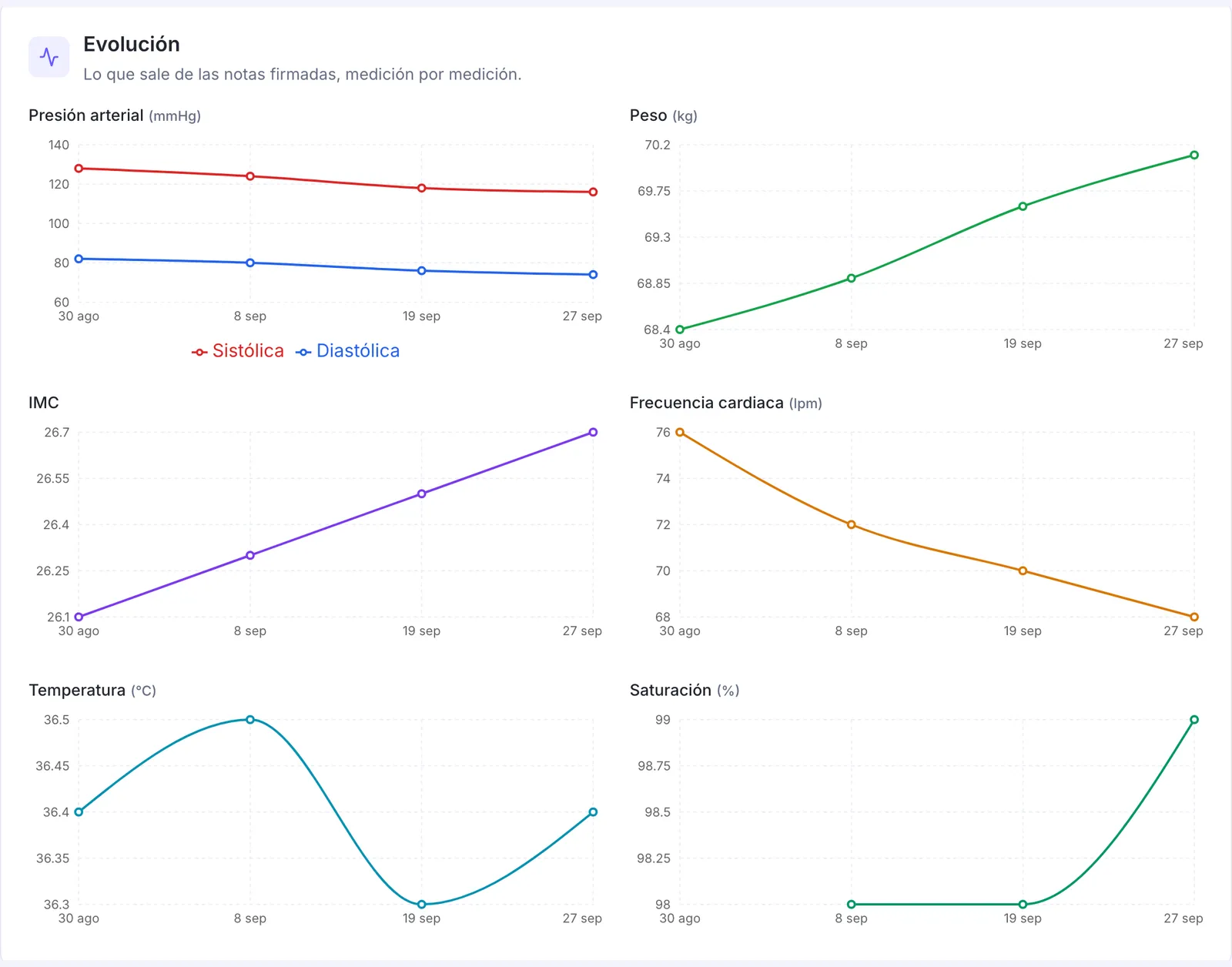Click the Saturación point at 99 percent
The image size is (1232, 967).
click(1194, 720)
